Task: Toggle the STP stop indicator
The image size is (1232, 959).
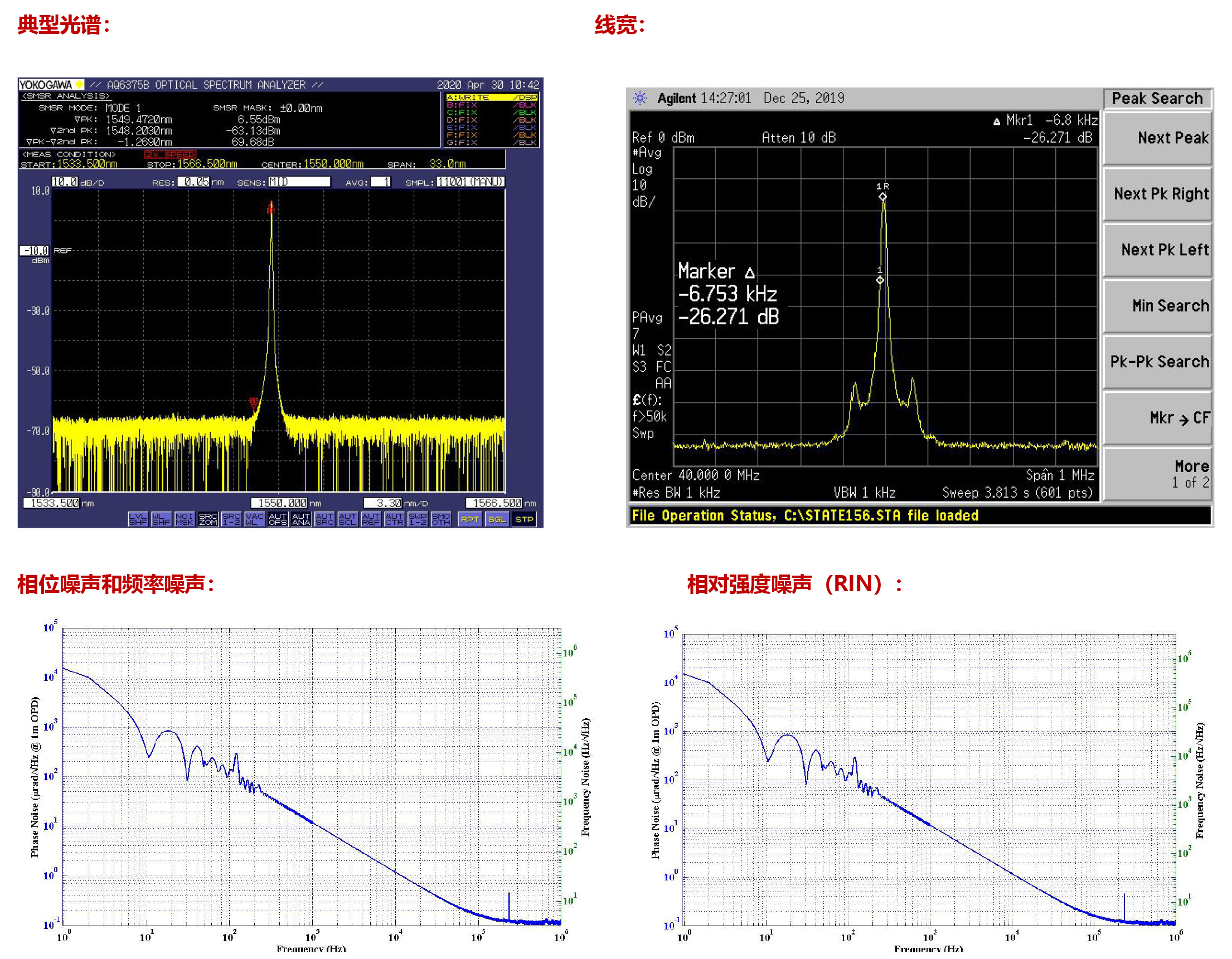Action: [523, 519]
